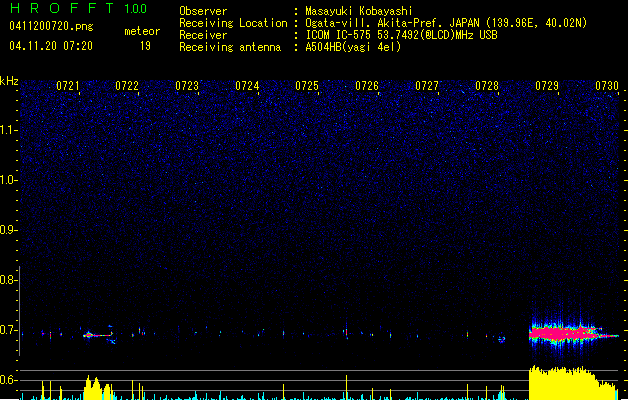Click observer name Masayuki Kobayashi
629x400 pixels.
tap(359, 11)
